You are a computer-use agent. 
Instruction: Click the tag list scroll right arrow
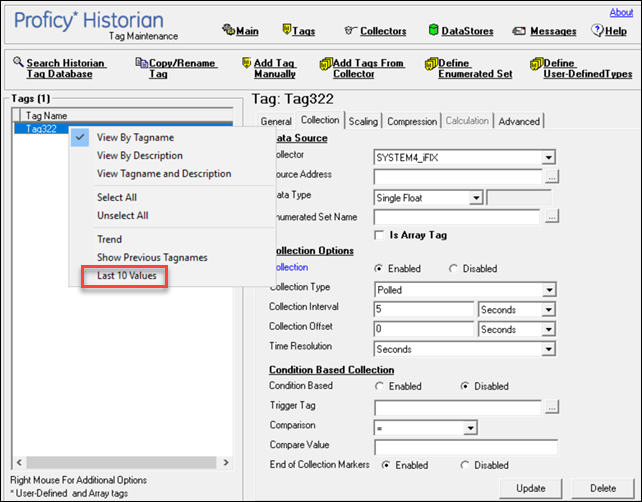(x=226, y=462)
